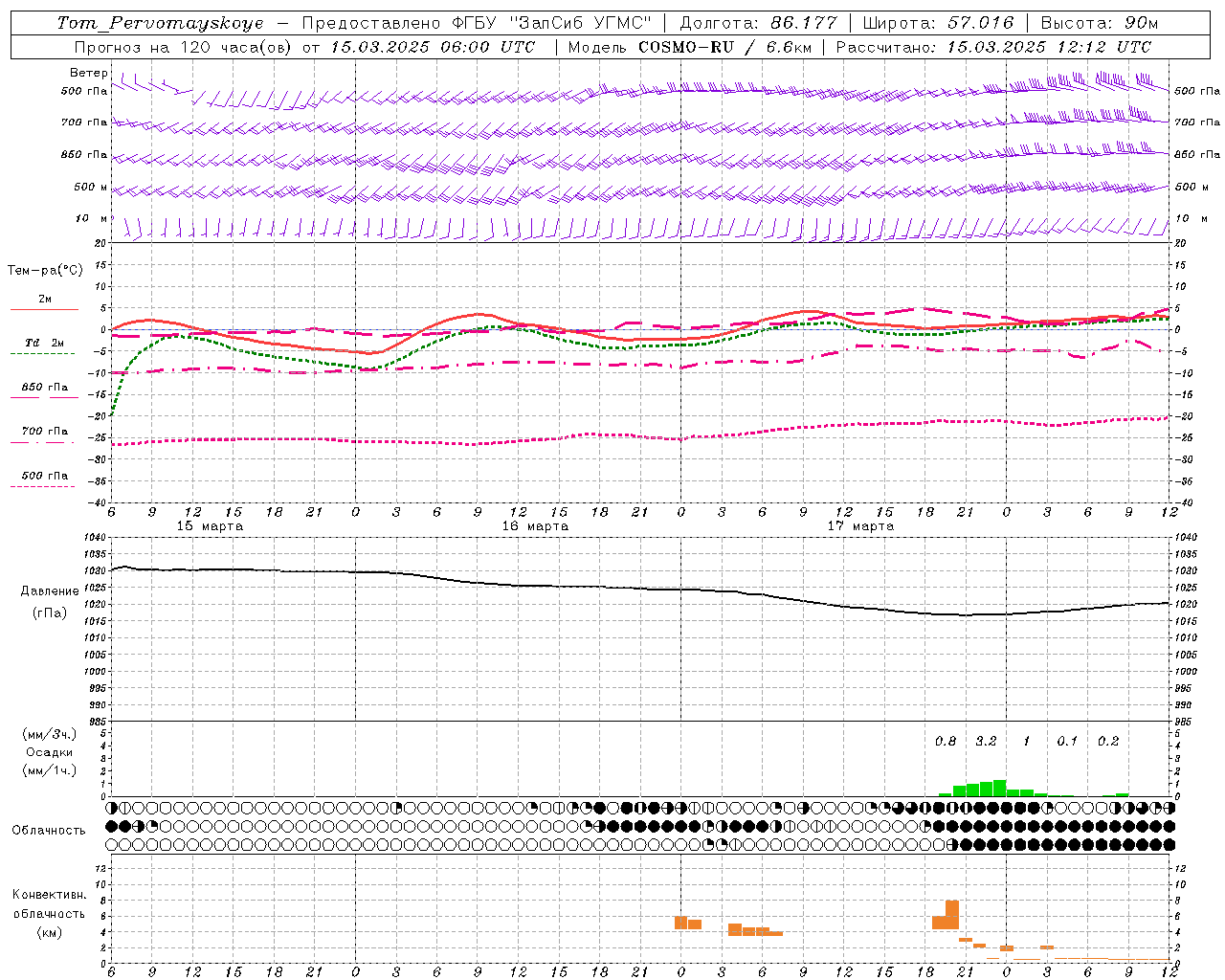
Task: Click the Td 2м legend entry
Action: 45,343
